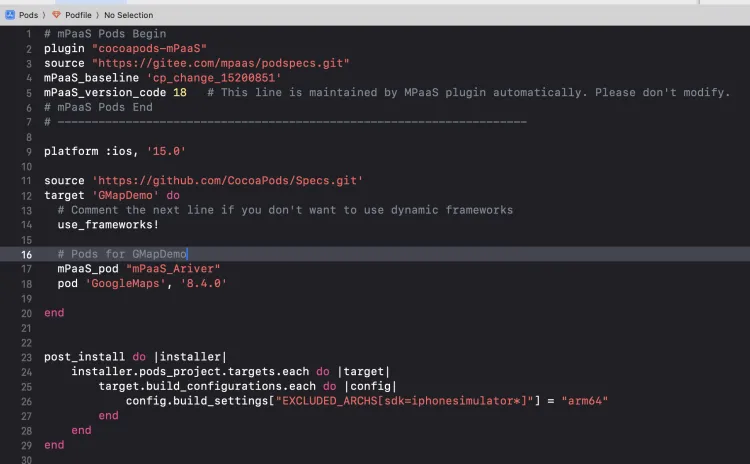
Task: Click the version code value 18
Action: 180,92
